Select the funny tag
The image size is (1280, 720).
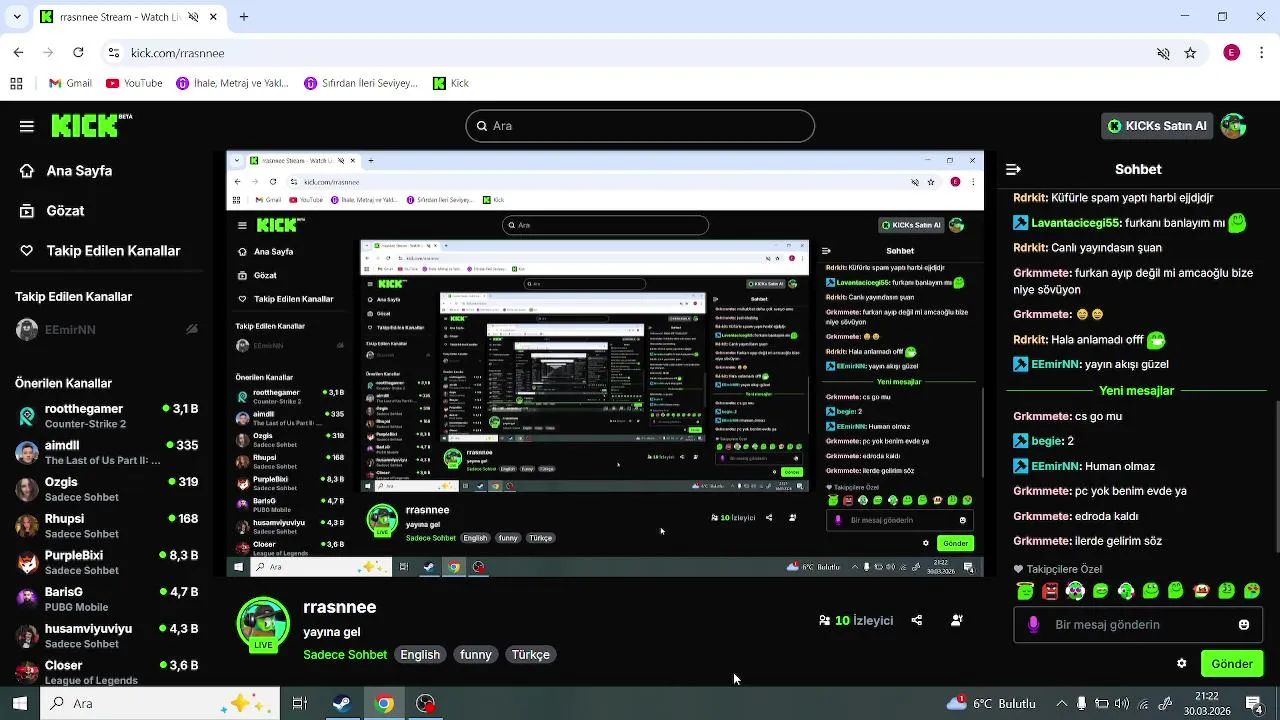[x=476, y=655]
